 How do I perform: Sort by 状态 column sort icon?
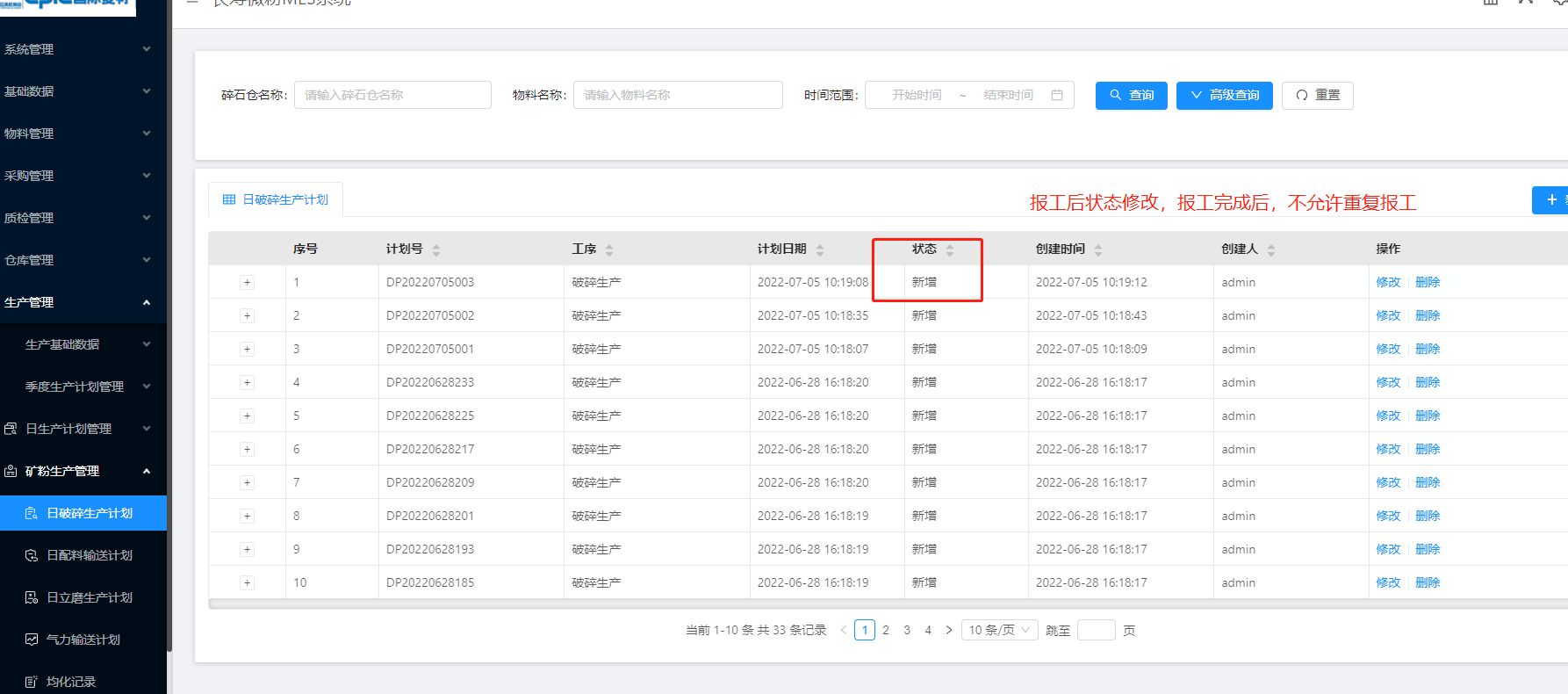[x=950, y=249]
